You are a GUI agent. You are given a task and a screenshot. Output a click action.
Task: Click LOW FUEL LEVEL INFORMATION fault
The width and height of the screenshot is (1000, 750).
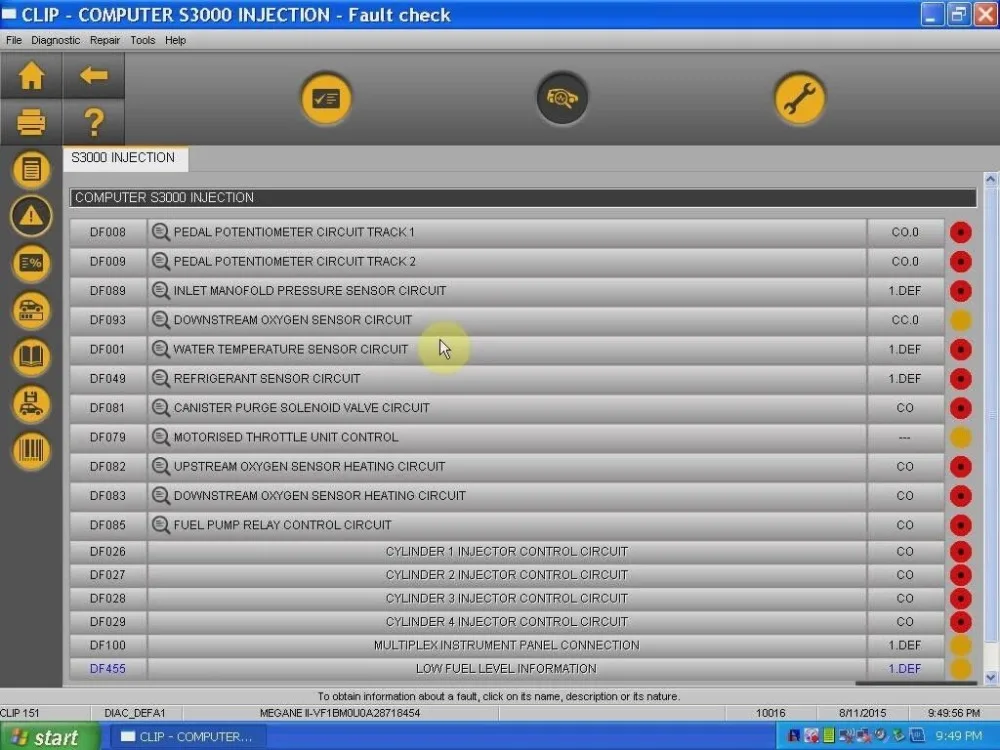506,668
